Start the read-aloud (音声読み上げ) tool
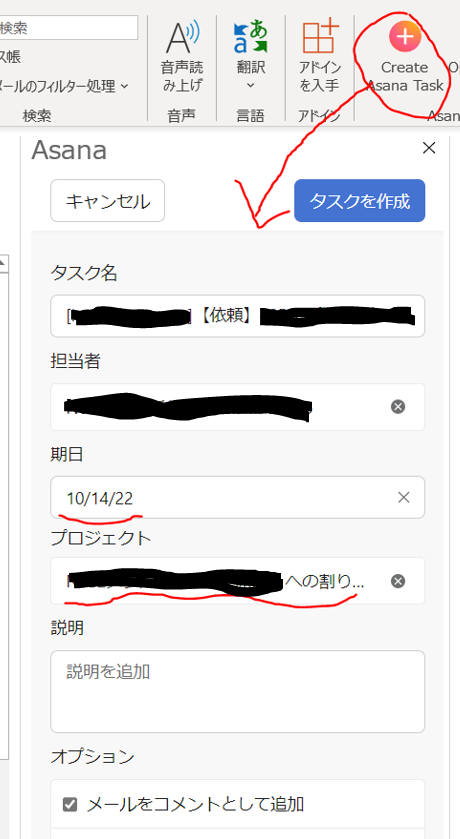460x839 pixels. pos(182,56)
